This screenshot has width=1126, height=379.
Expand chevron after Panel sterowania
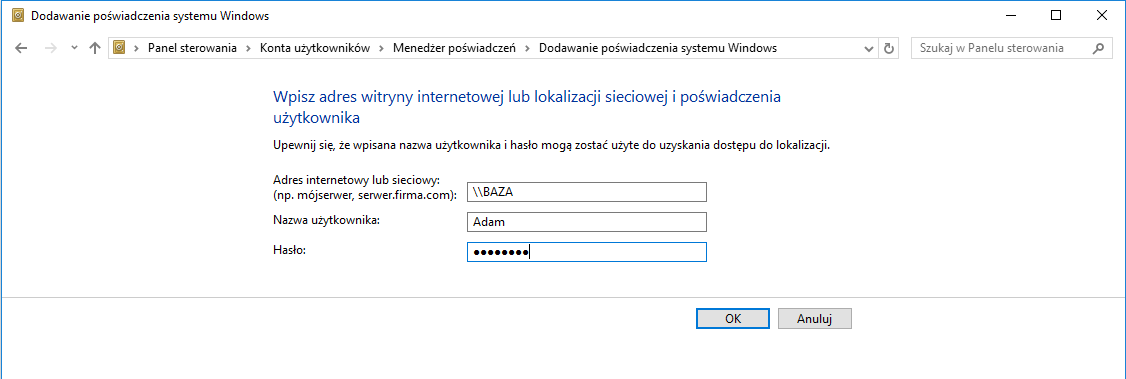(248, 48)
